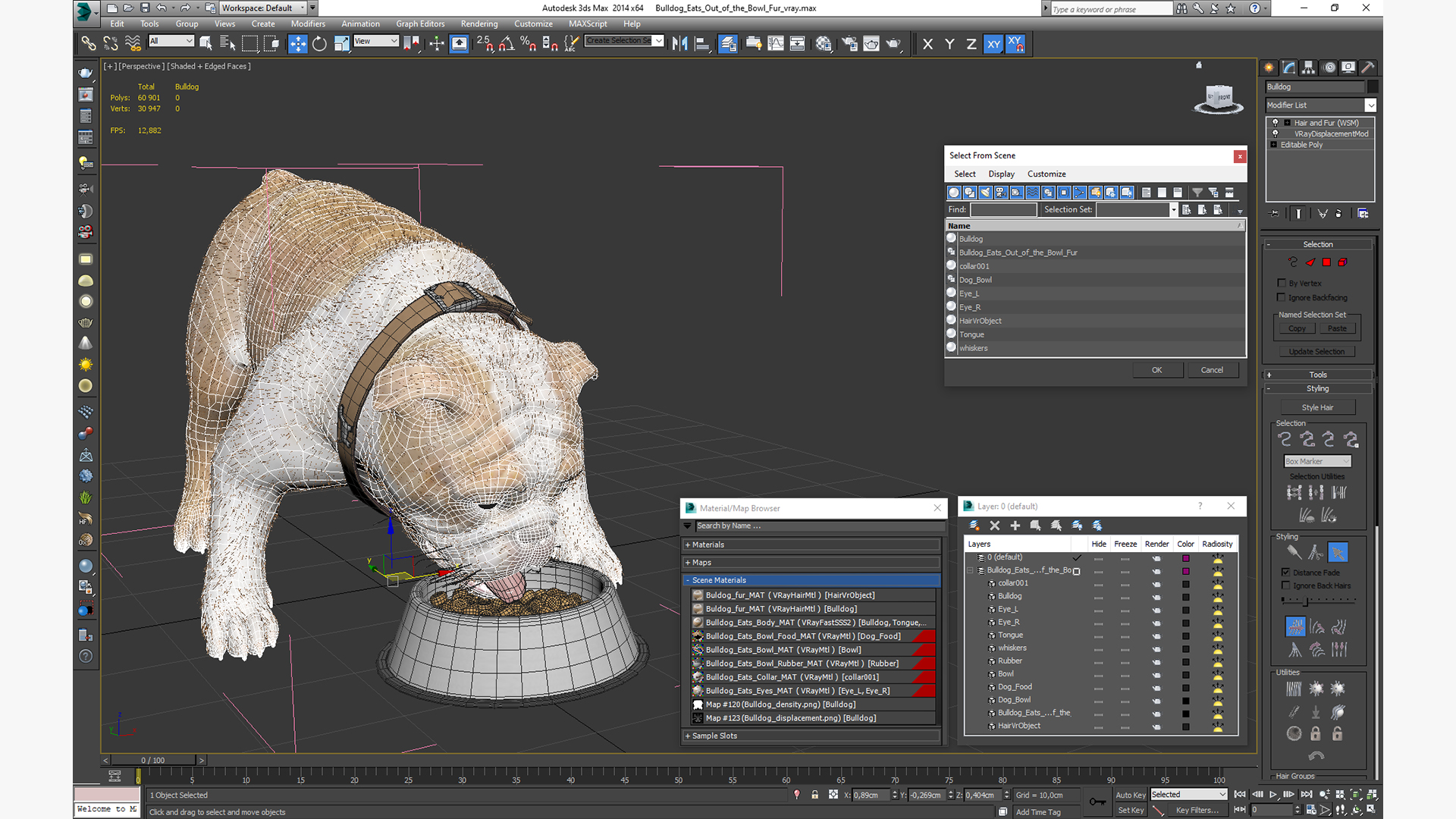
Task: Toggle Hide for the Tongue layer row
Action: tap(1098, 636)
